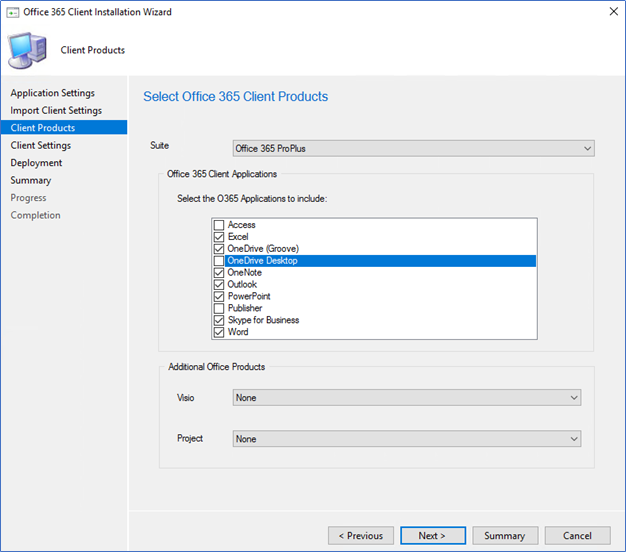
Task: Click the Summary button at bottom
Action: (x=505, y=536)
